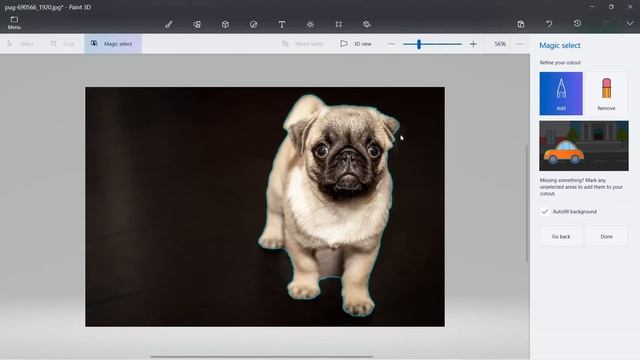640x360 pixels.
Task: Click the horizontal canvas scrollbar
Action: tap(261, 356)
